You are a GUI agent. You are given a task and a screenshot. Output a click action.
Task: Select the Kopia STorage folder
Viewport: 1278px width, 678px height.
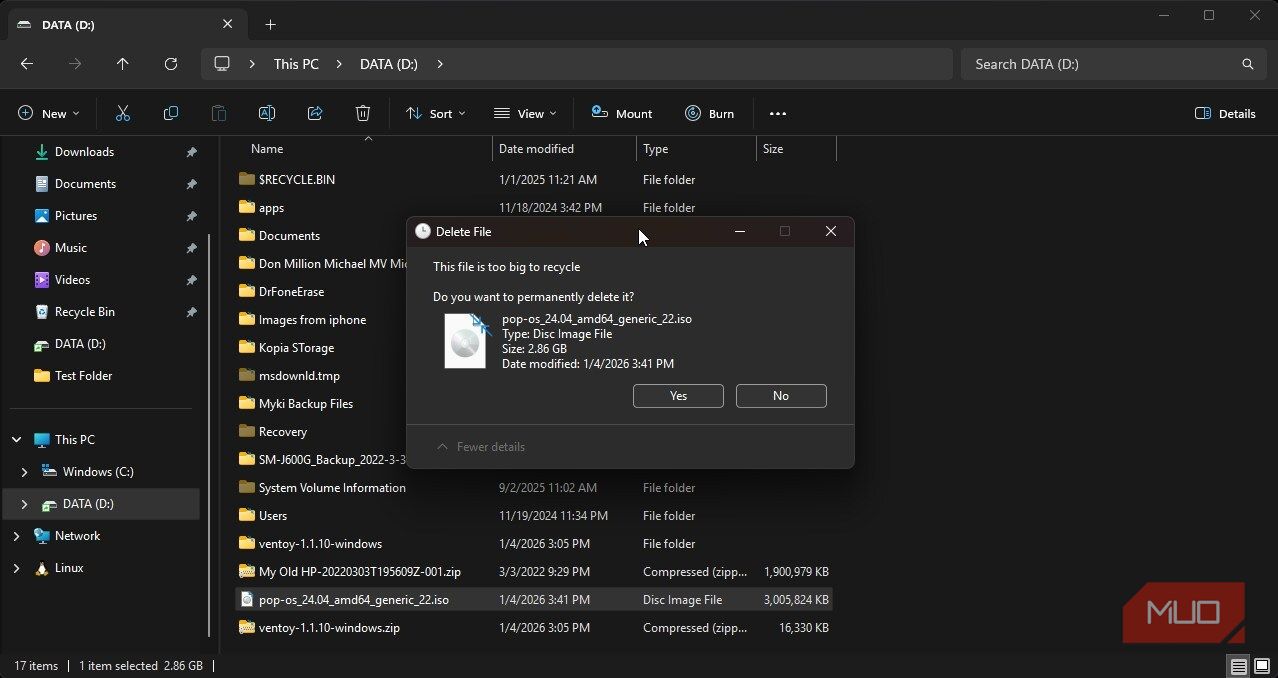coord(296,348)
